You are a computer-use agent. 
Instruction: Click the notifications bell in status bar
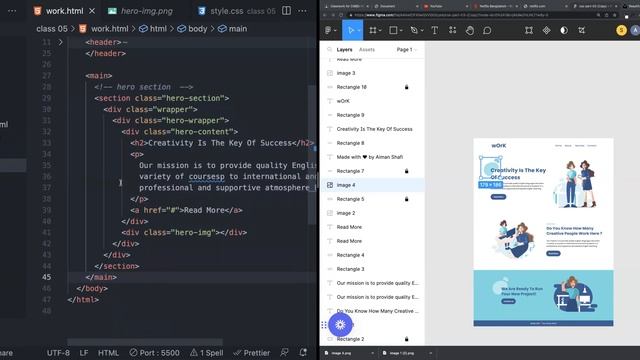[303, 352]
